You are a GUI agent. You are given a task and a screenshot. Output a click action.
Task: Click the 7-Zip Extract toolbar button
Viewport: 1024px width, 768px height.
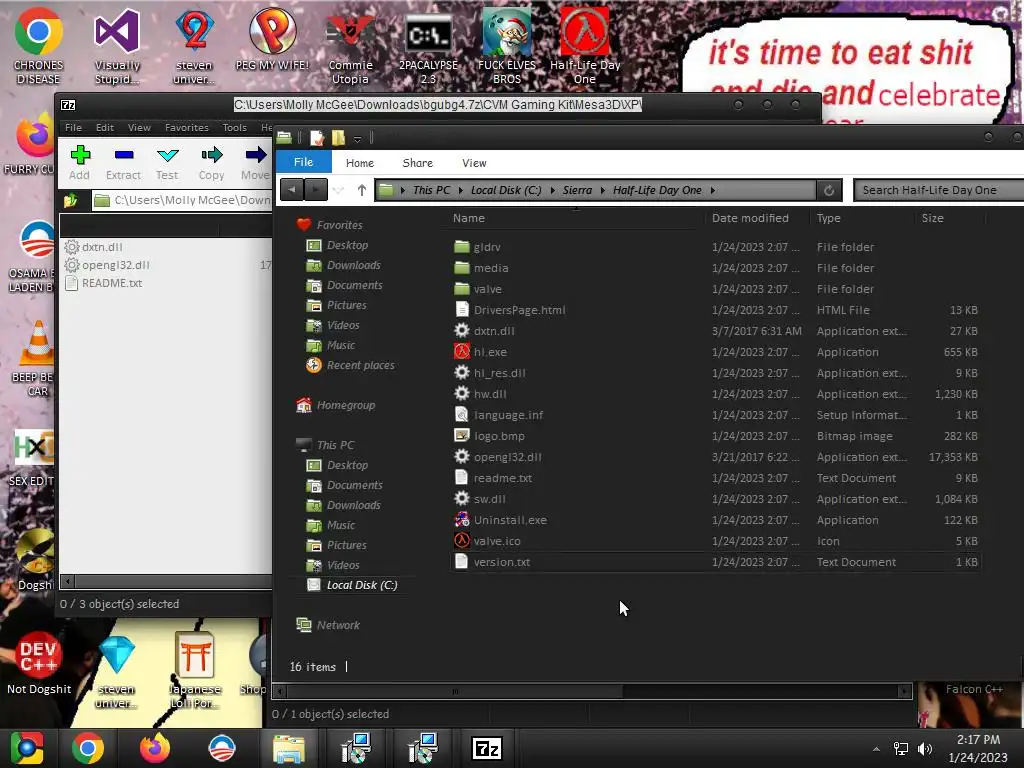click(x=123, y=163)
